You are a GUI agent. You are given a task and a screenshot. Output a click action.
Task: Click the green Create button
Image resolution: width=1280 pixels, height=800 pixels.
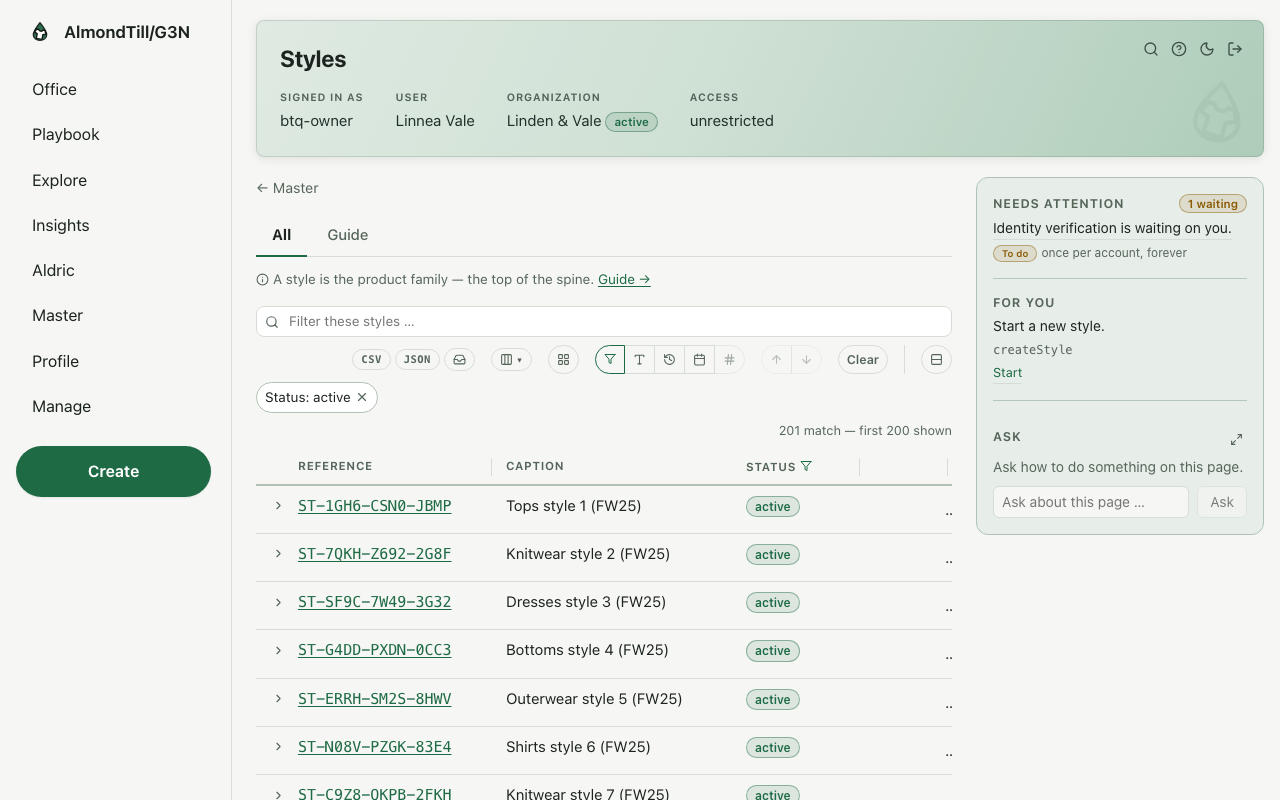(113, 471)
